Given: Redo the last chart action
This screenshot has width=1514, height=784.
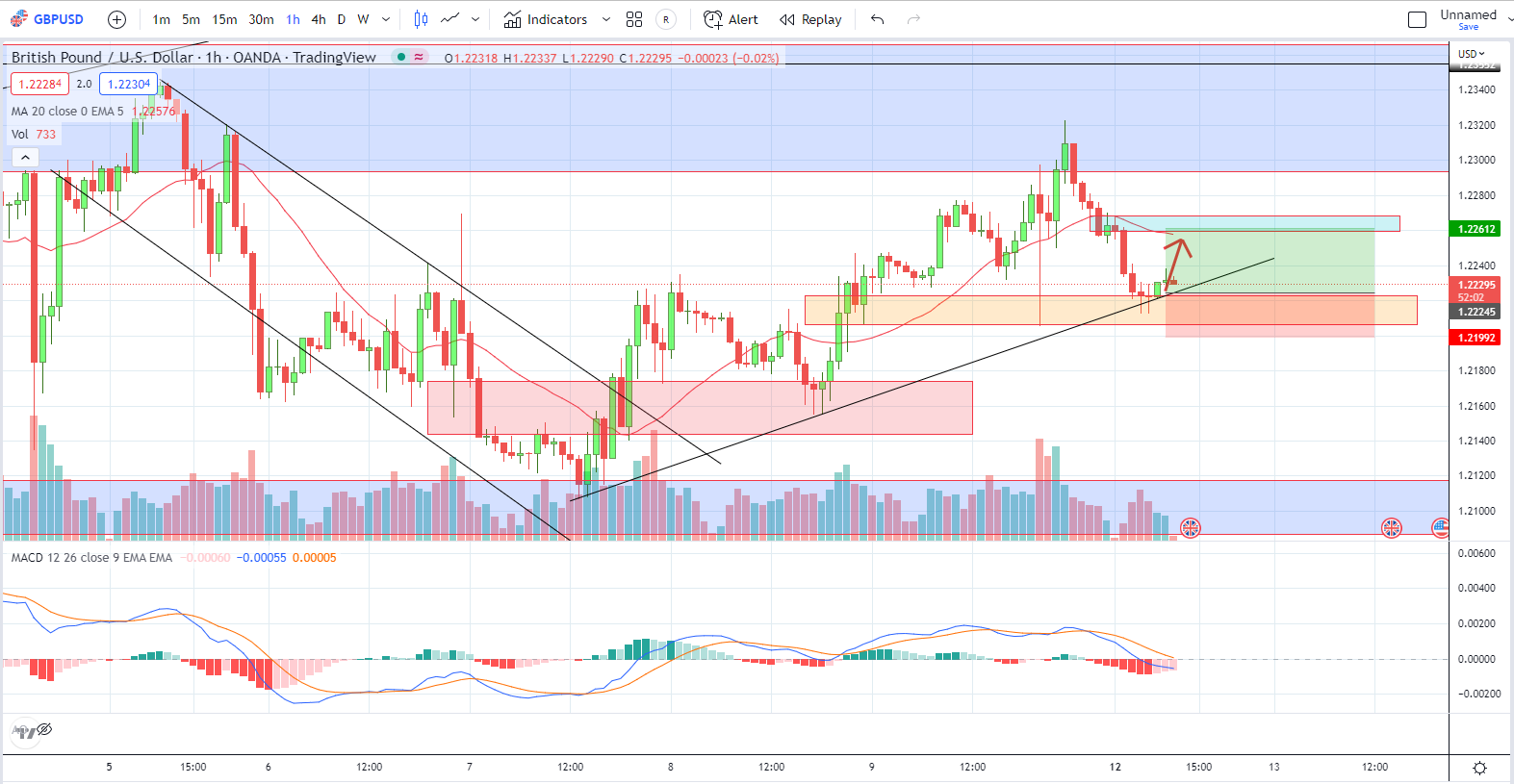Looking at the screenshot, I should pos(913,19).
